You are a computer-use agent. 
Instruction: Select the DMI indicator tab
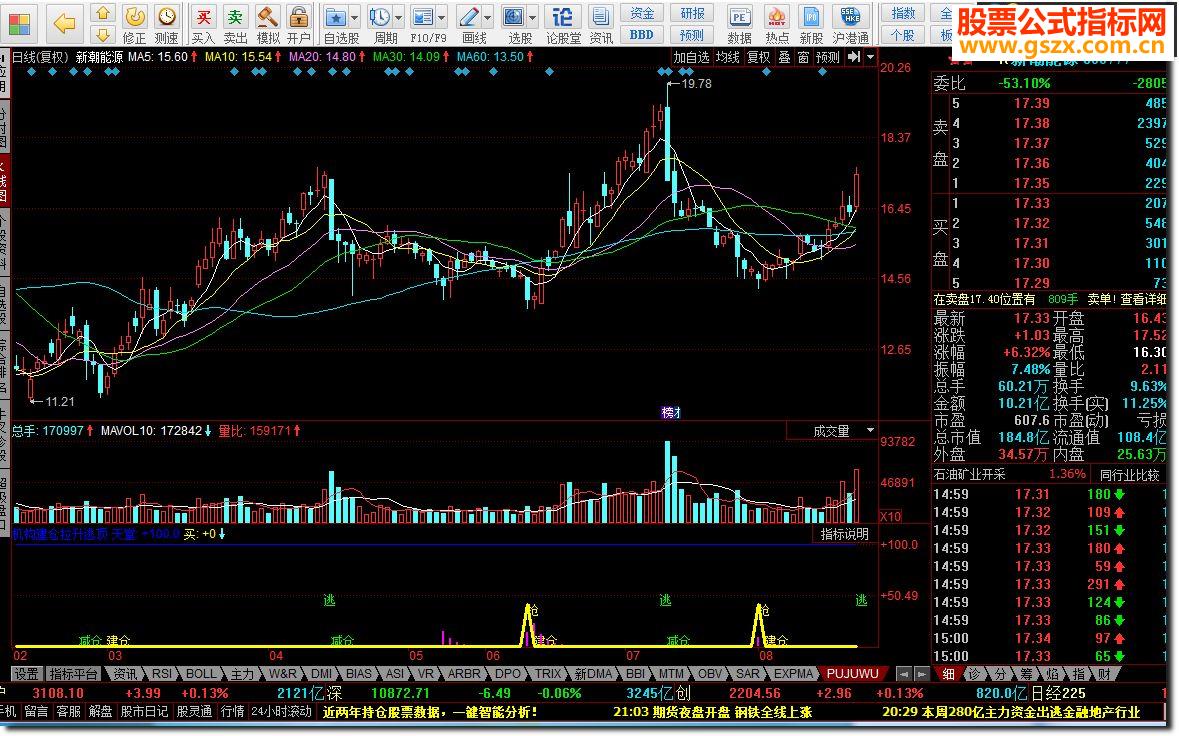(x=321, y=674)
